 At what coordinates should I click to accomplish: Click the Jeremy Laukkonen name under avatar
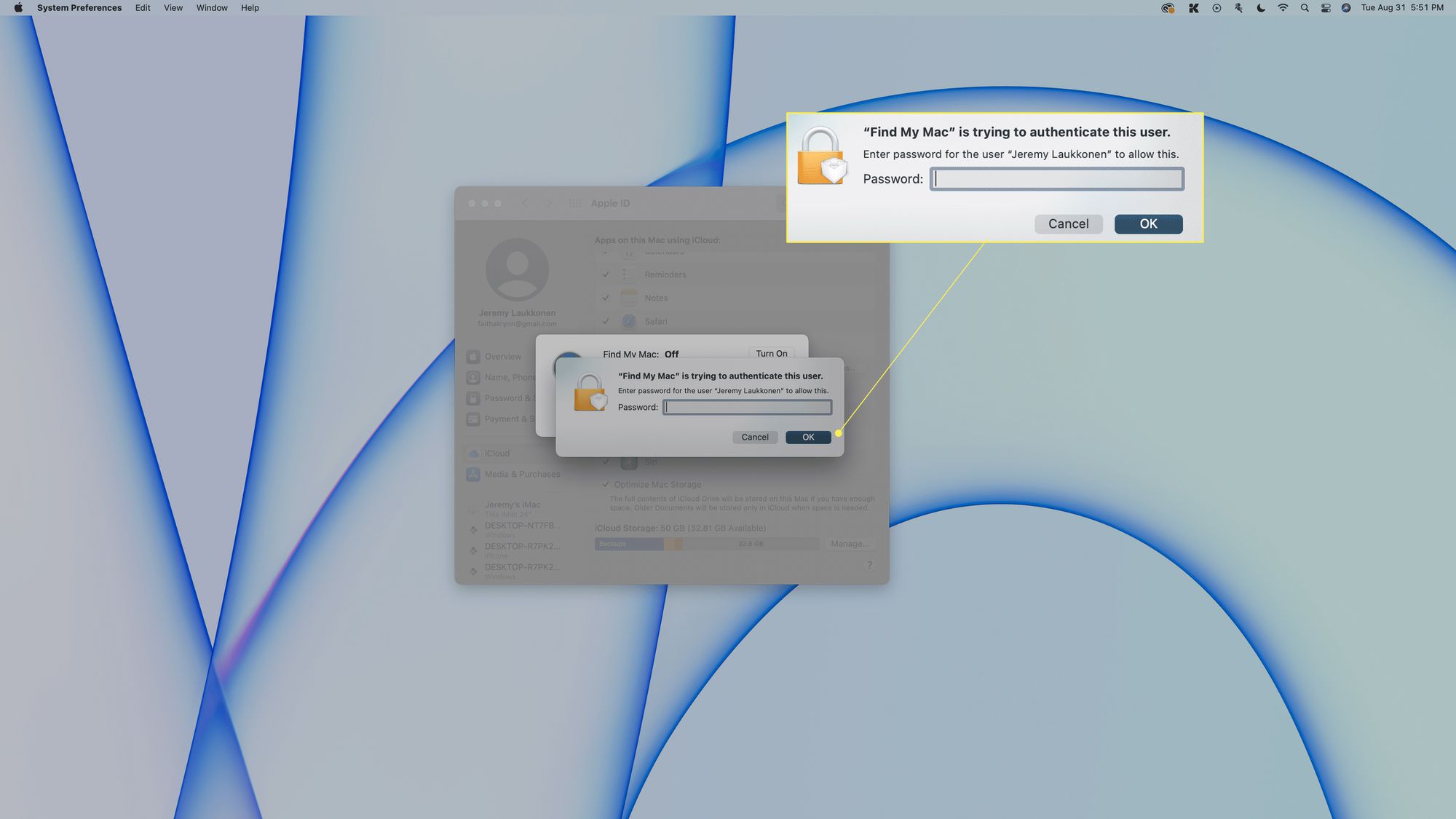coord(517,313)
